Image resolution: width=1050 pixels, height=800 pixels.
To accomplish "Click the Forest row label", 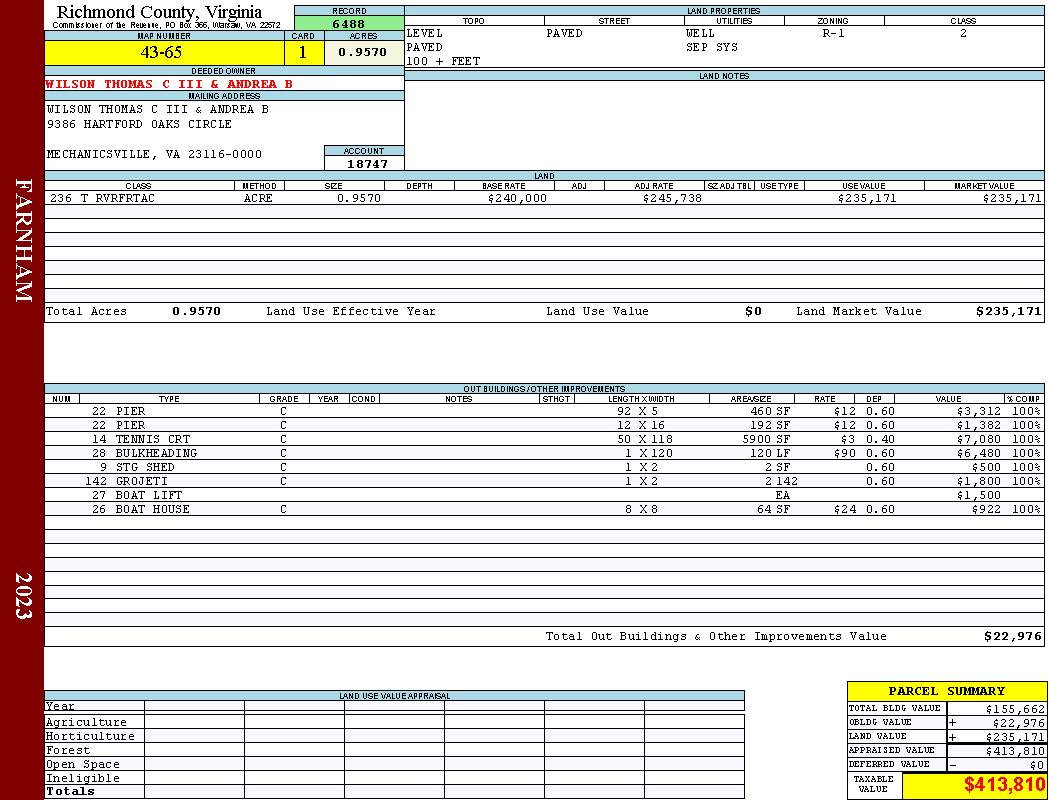I will click(x=68, y=750).
